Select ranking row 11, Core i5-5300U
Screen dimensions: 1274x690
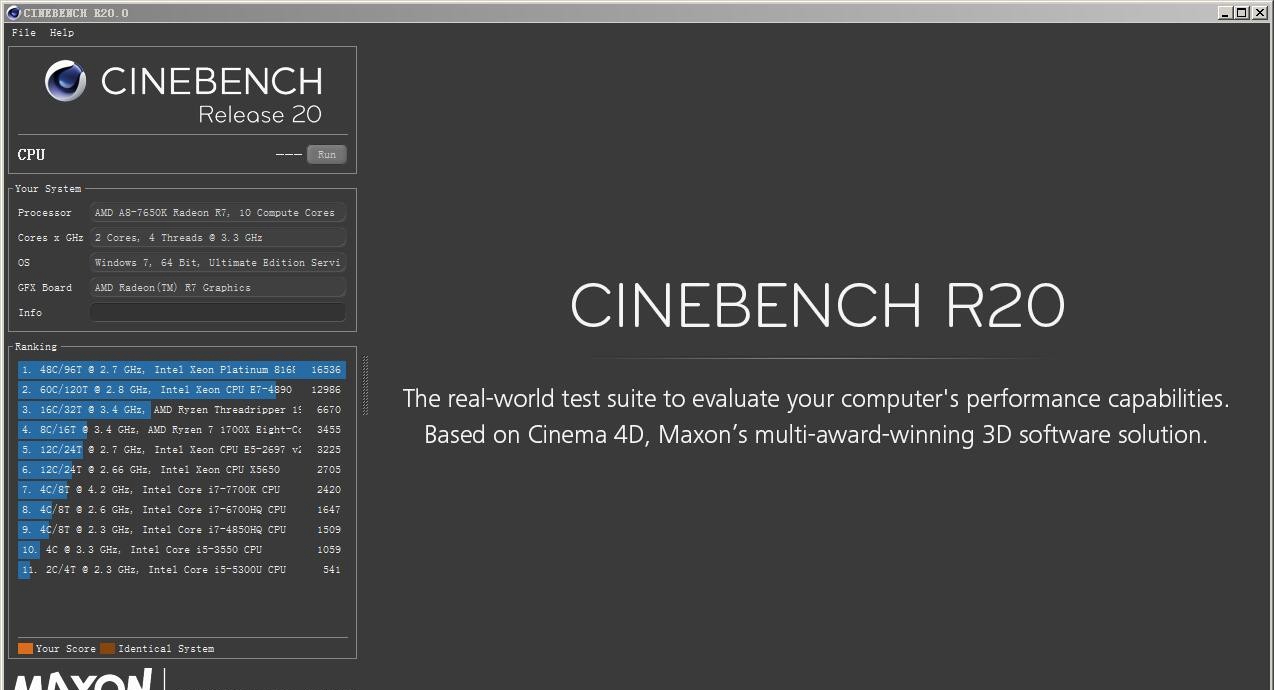click(182, 570)
